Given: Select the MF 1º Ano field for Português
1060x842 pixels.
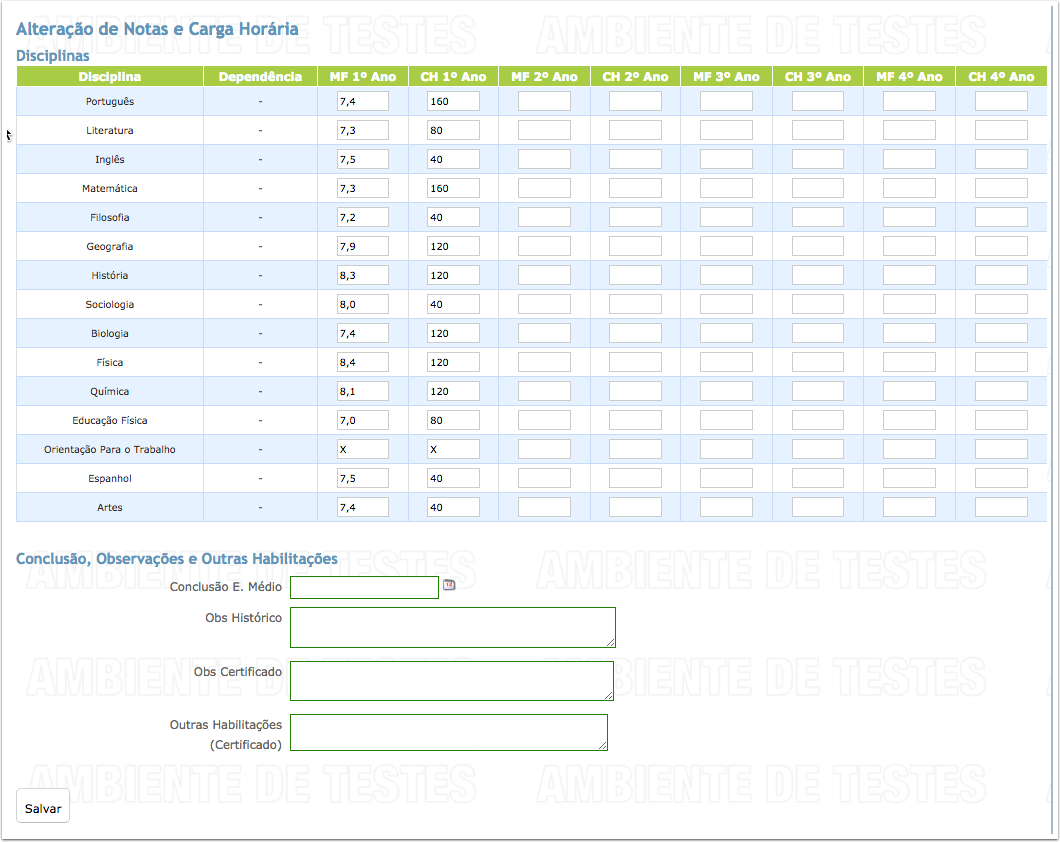Looking at the screenshot, I should tap(363, 101).
